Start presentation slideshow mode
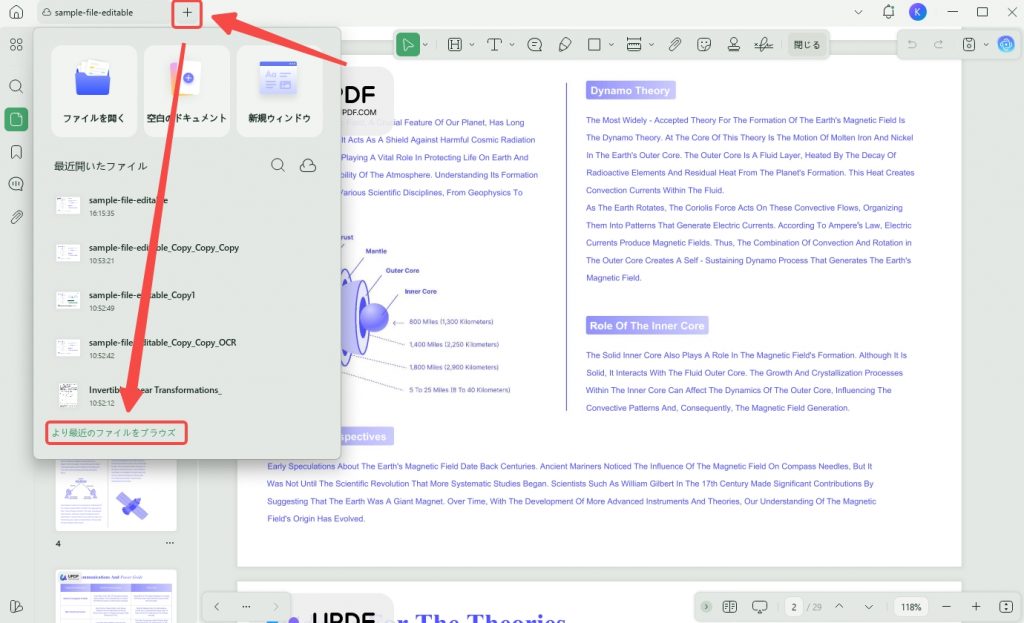1024x623 pixels. point(760,607)
